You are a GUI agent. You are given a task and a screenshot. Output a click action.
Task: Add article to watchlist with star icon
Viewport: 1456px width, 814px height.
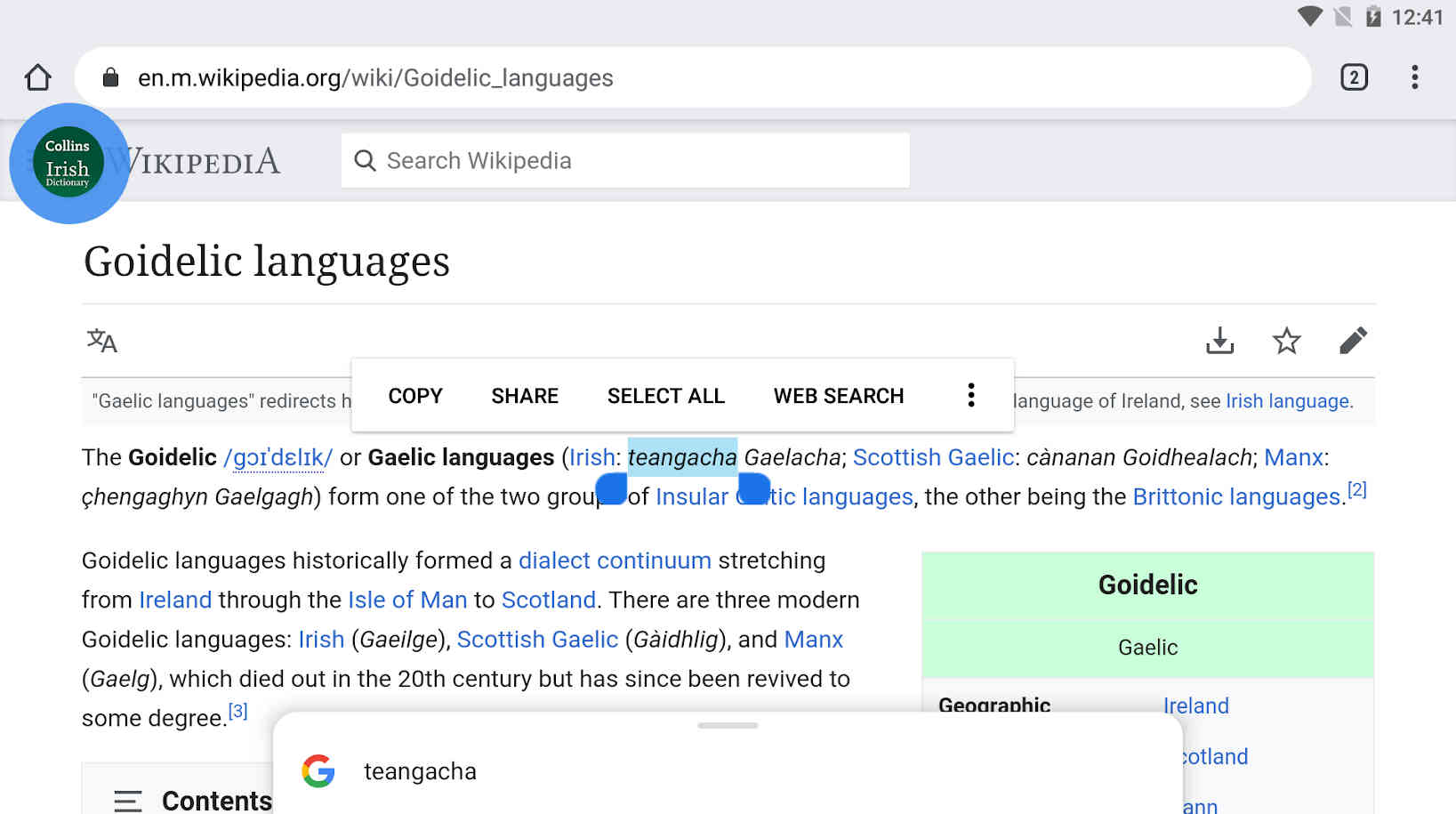point(1286,341)
